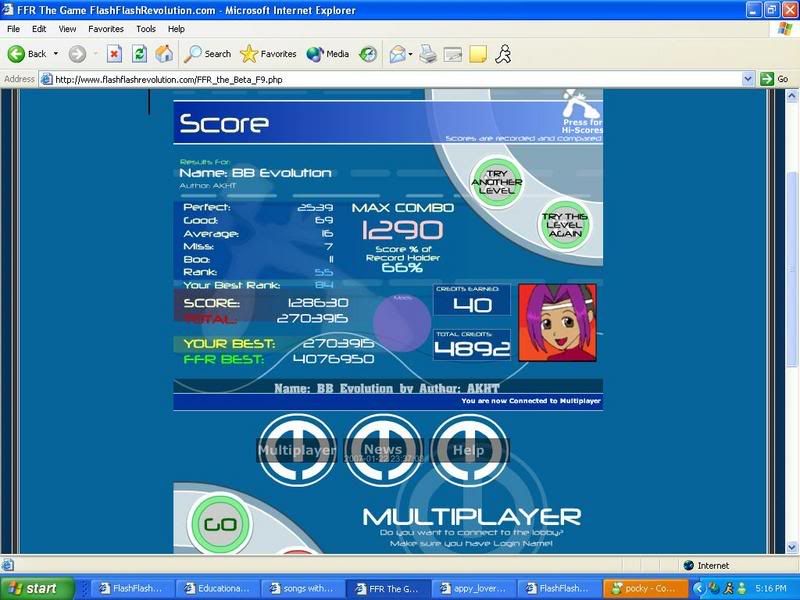
Task: Click the Edit page icon in toolbar
Action: [x=453, y=54]
